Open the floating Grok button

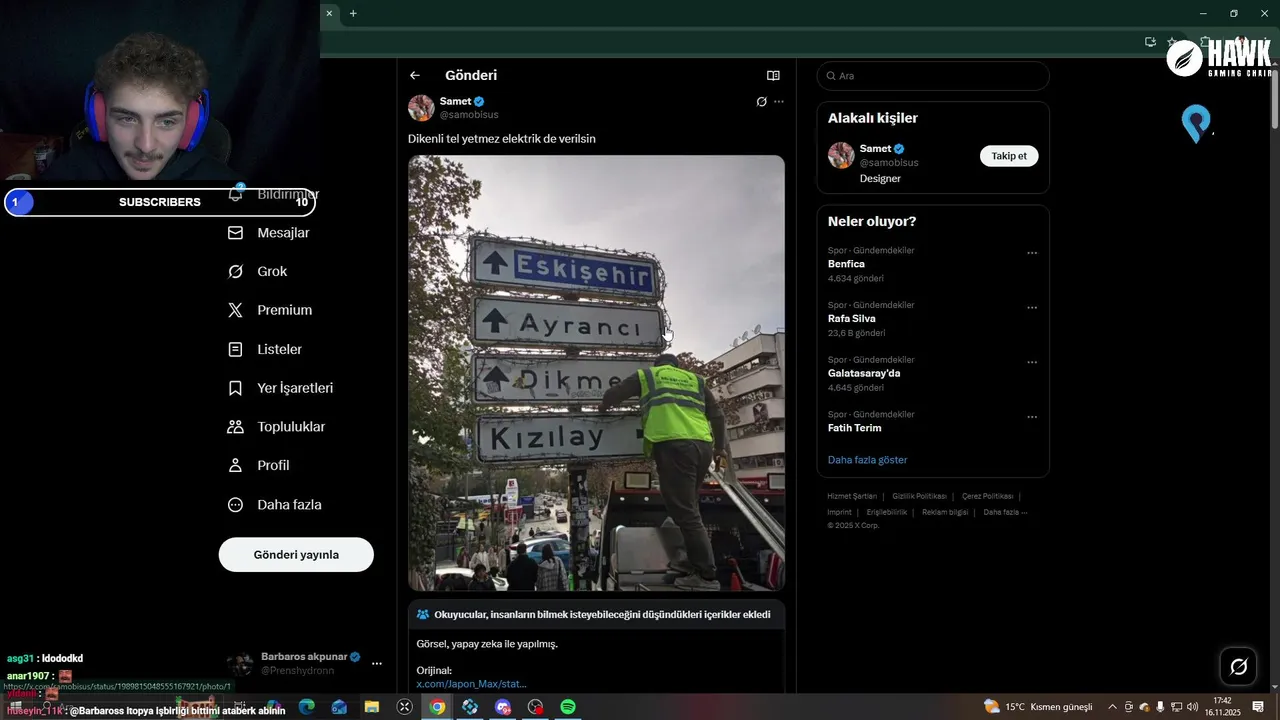1238,667
